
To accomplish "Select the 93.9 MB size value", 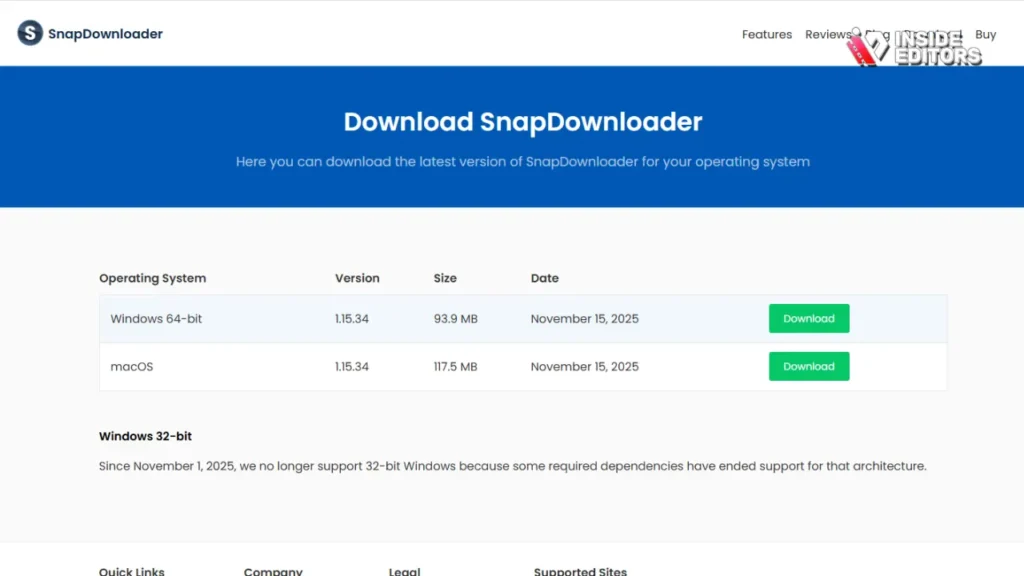I will tap(456, 319).
